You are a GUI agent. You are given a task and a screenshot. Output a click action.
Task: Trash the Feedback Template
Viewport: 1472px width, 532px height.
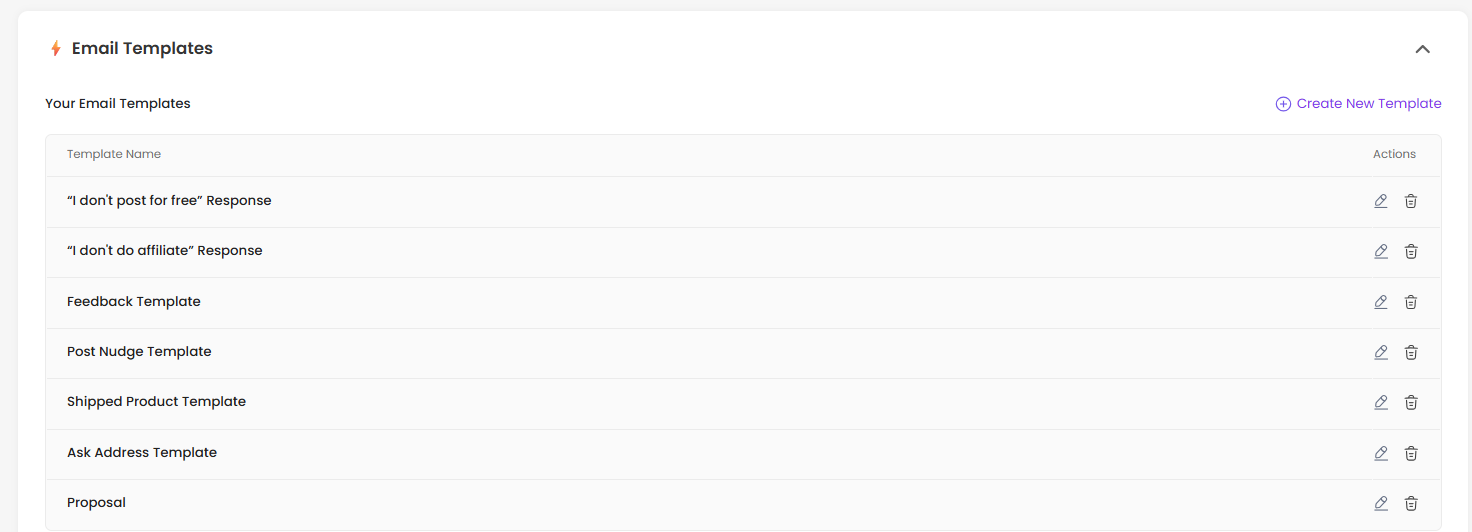pyautogui.click(x=1411, y=302)
